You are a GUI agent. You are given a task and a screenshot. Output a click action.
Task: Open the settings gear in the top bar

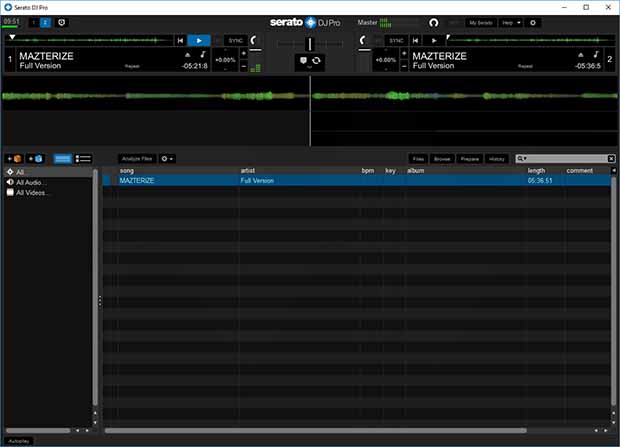tap(533, 23)
